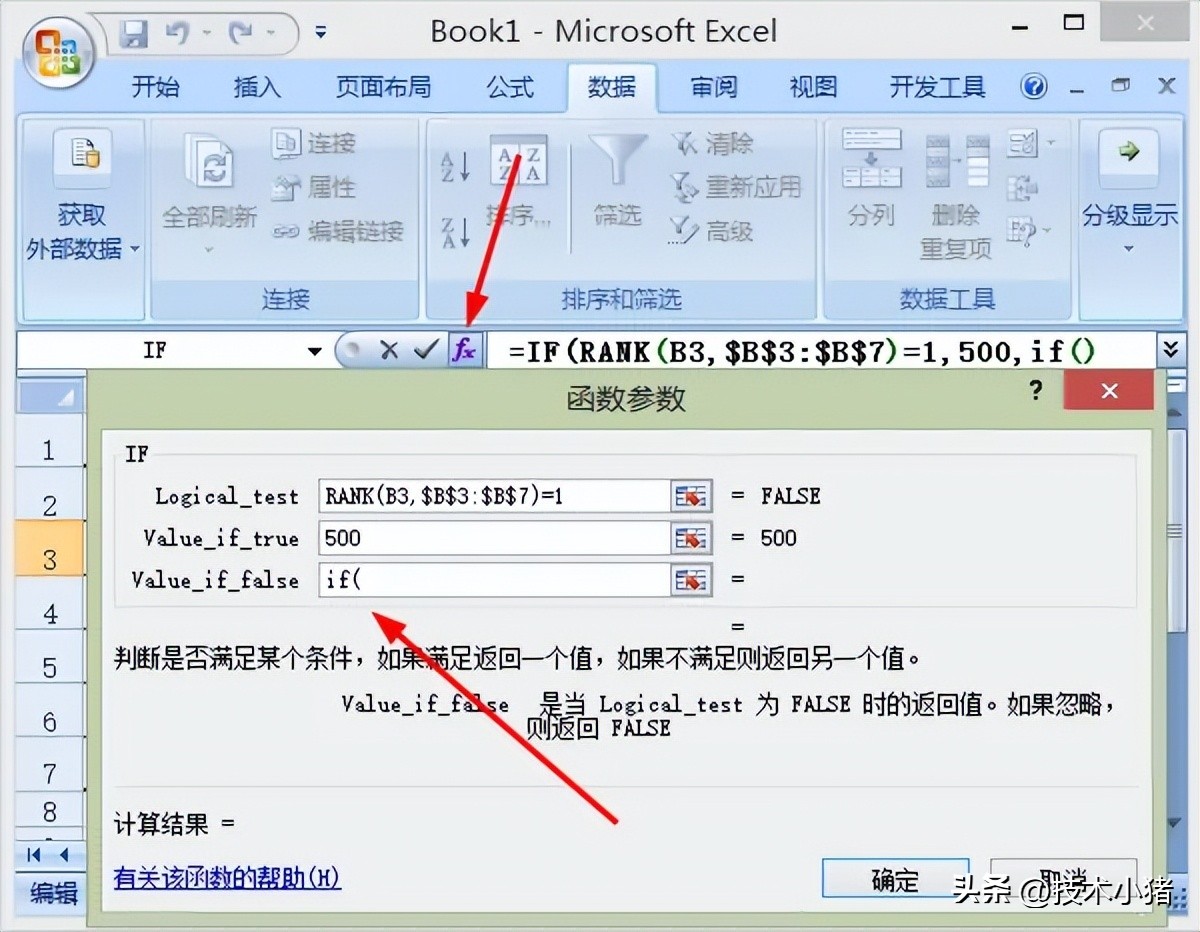Click the Undo icon

click(177, 34)
